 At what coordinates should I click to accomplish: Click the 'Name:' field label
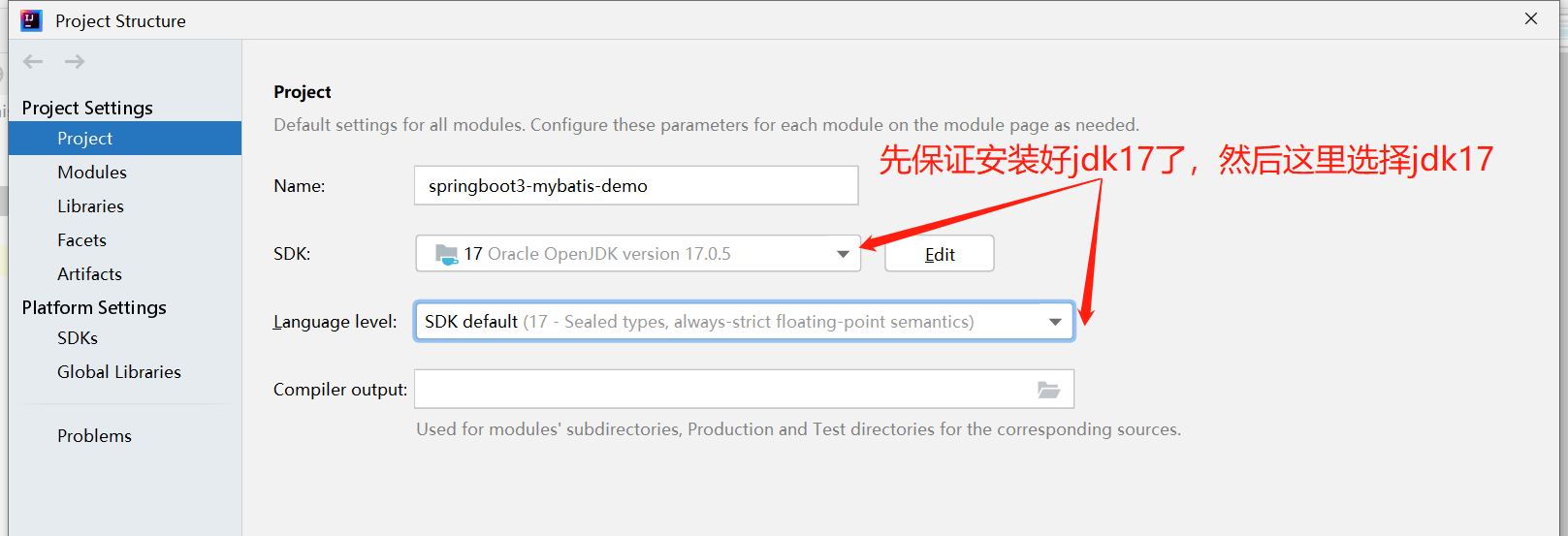[299, 186]
